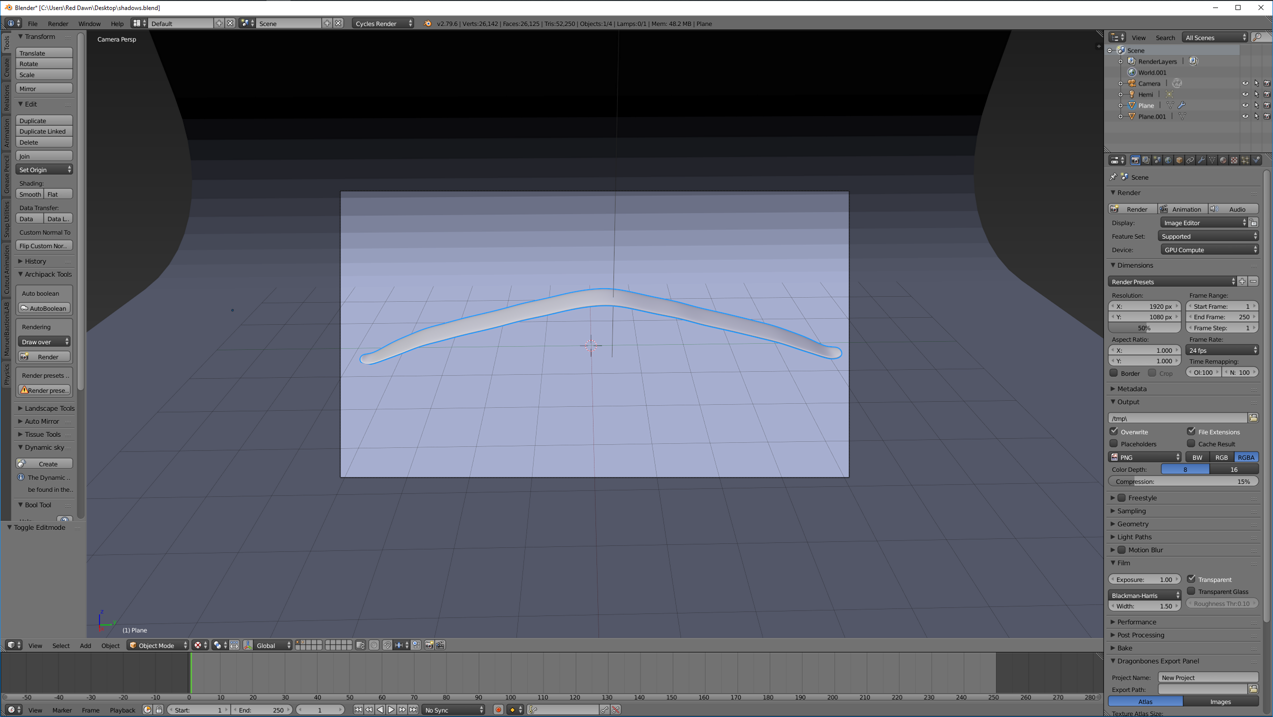Play animation forward
Viewport: 1273px width, 717px height.
click(391, 710)
